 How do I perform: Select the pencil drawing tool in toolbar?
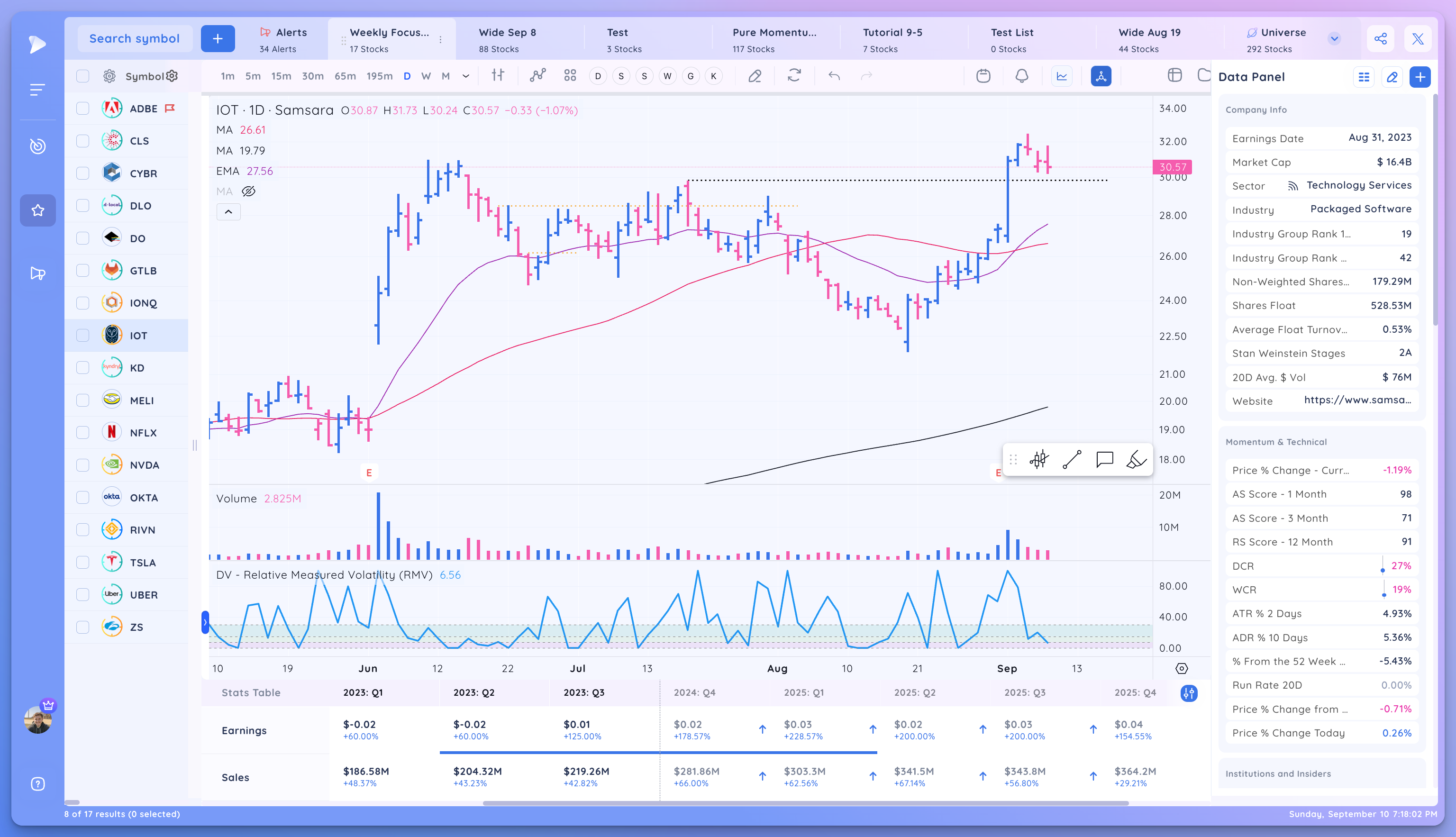point(755,76)
